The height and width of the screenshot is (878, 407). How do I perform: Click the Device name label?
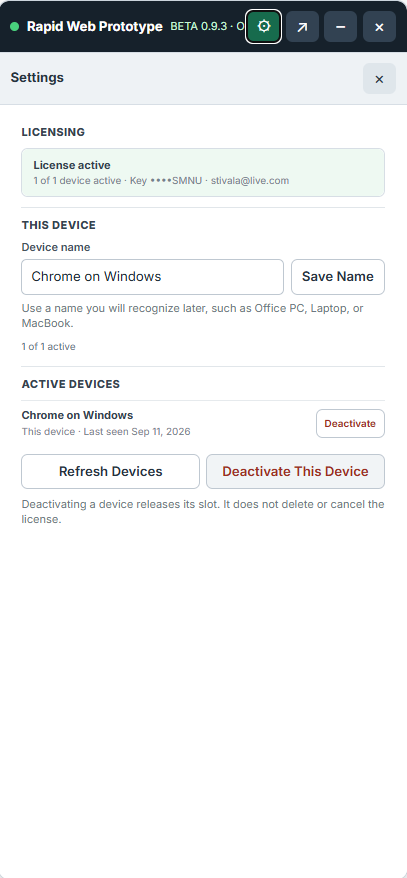coord(56,247)
